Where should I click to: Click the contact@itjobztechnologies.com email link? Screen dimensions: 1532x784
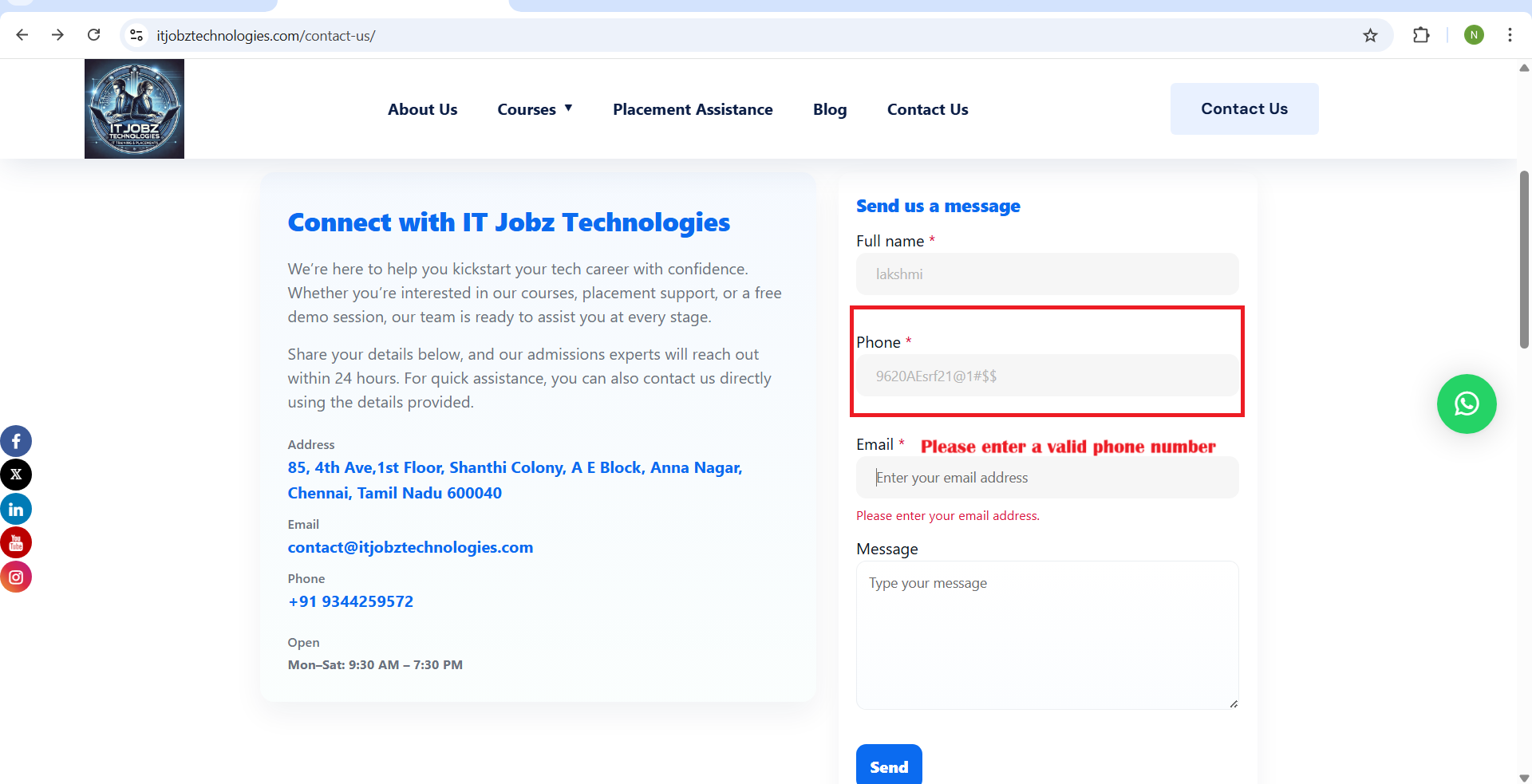click(410, 548)
